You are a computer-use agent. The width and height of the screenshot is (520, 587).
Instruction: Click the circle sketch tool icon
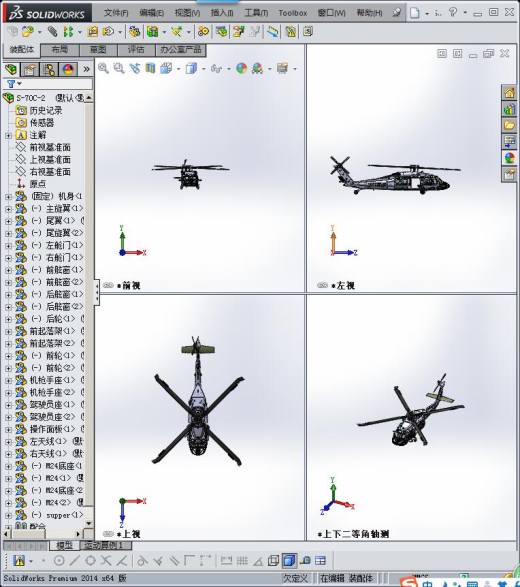point(59,560)
